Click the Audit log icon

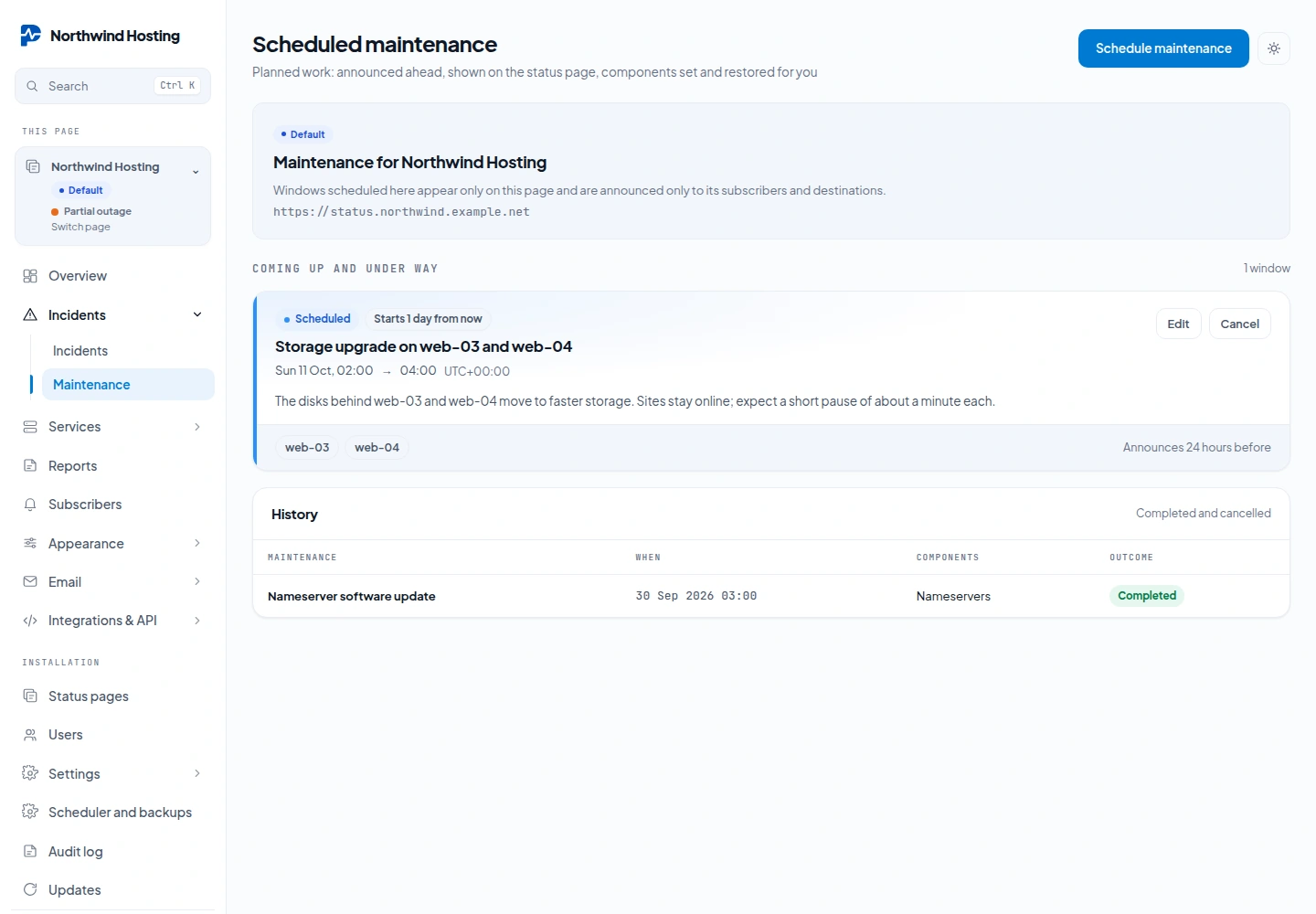[30, 852]
